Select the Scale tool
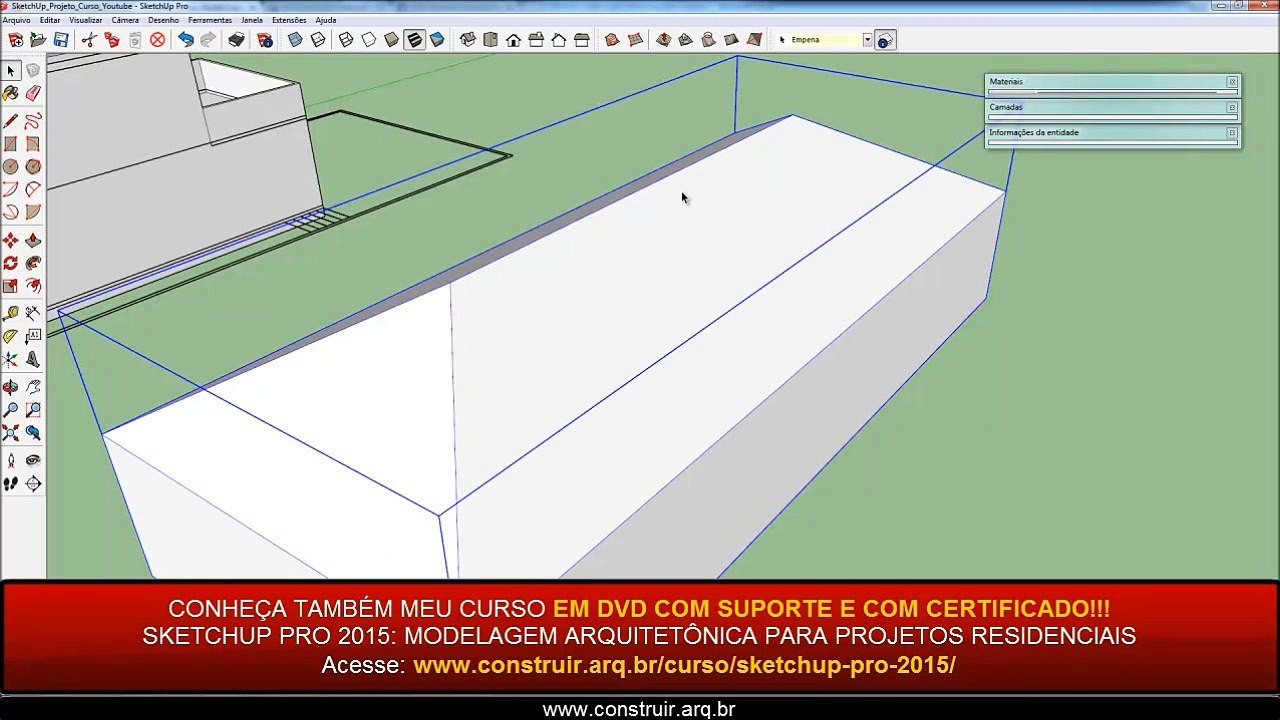1280x720 pixels. click(x=10, y=286)
